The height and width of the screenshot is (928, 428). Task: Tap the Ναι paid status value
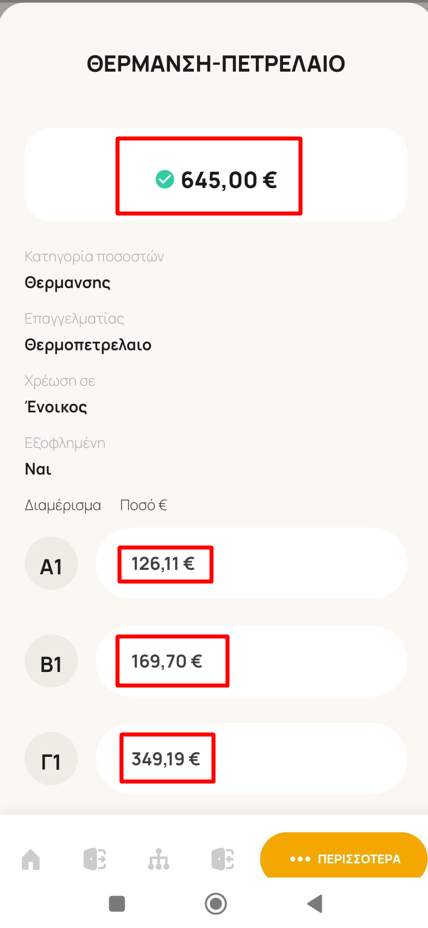tap(38, 469)
